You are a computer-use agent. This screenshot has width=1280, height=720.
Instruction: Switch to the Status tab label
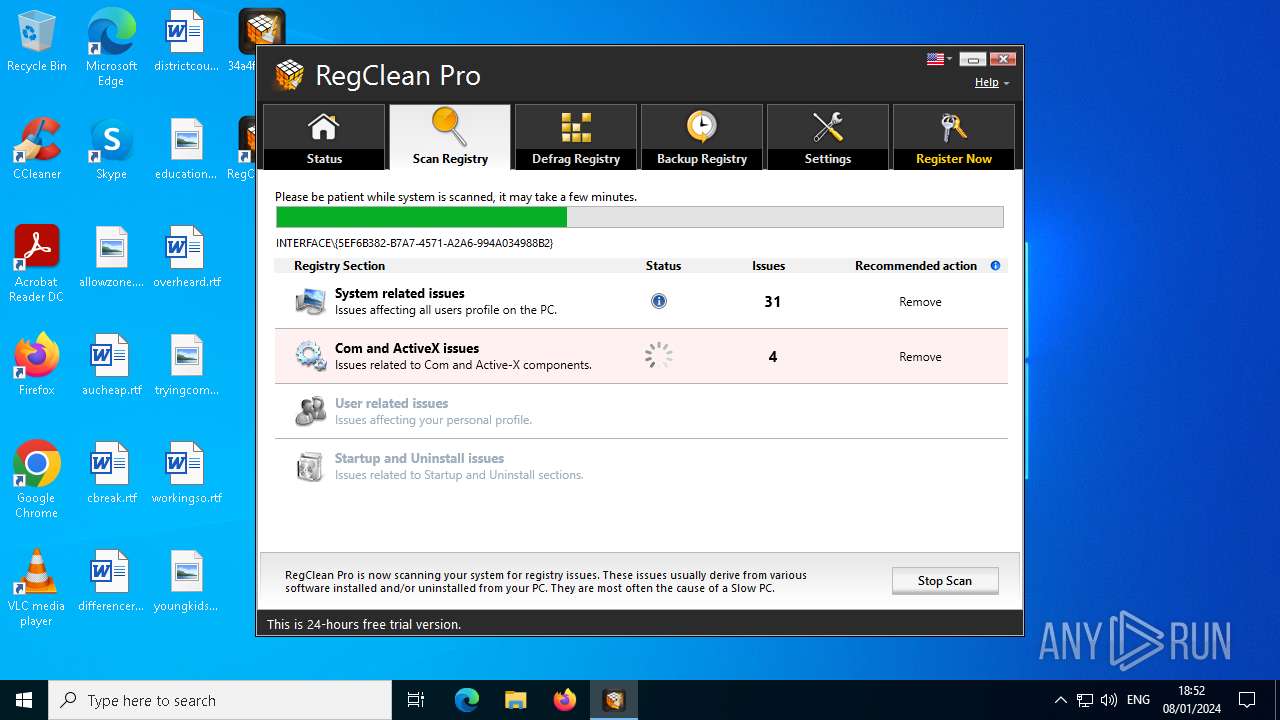tap(324, 159)
